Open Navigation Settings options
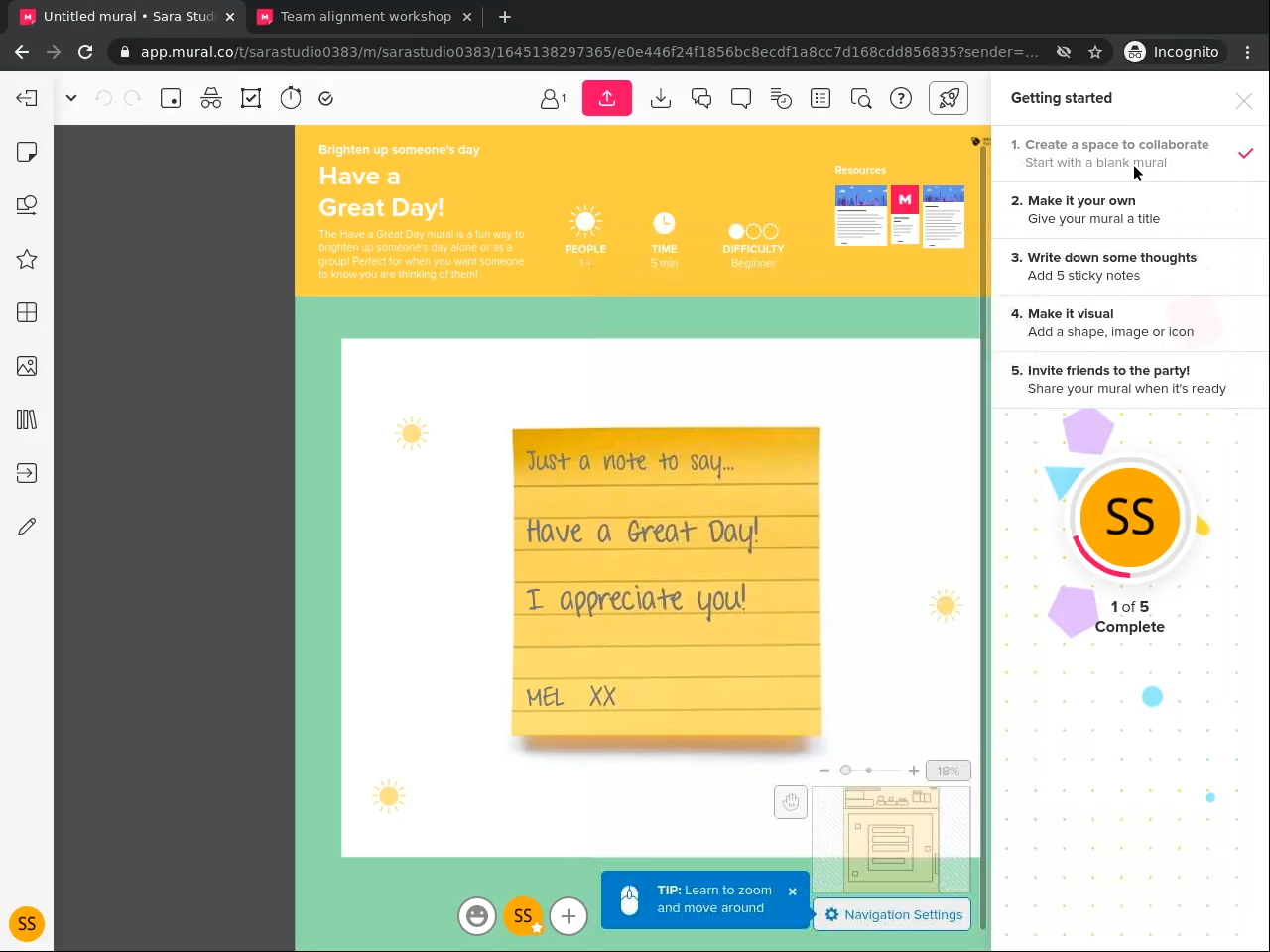Image resolution: width=1270 pixels, height=952 pixels. 893,914
